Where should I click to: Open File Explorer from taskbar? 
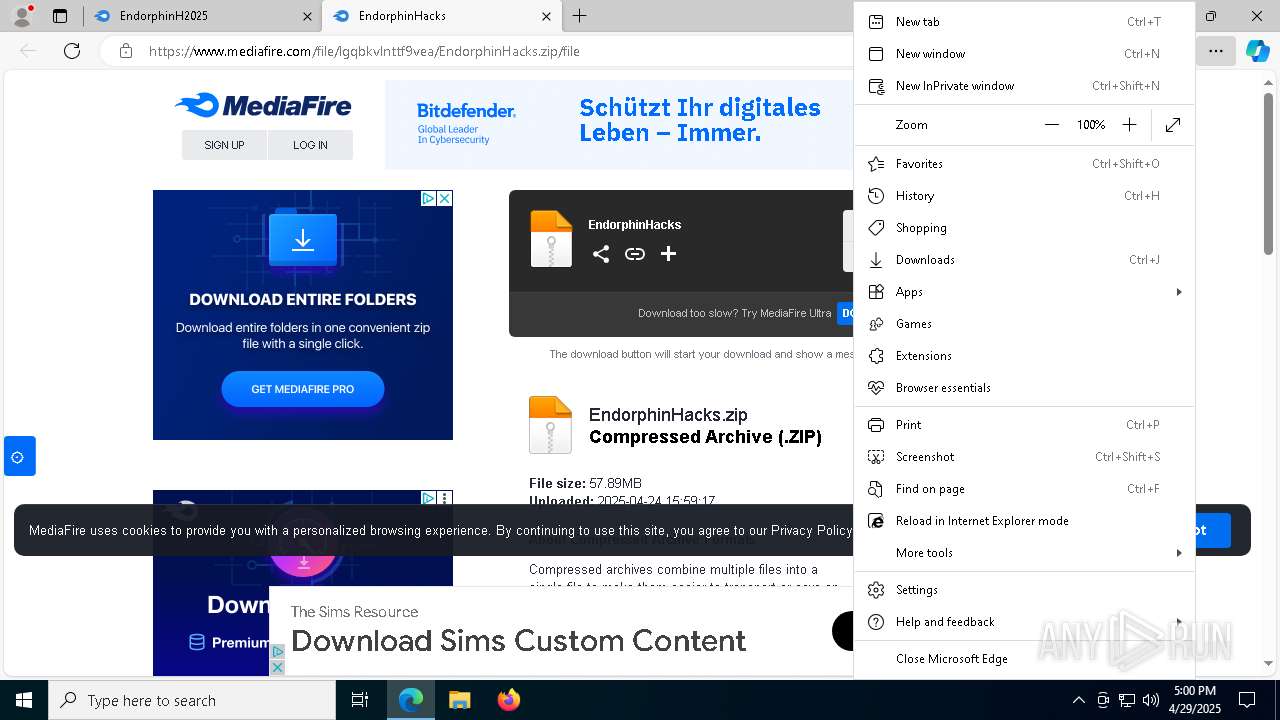459,700
